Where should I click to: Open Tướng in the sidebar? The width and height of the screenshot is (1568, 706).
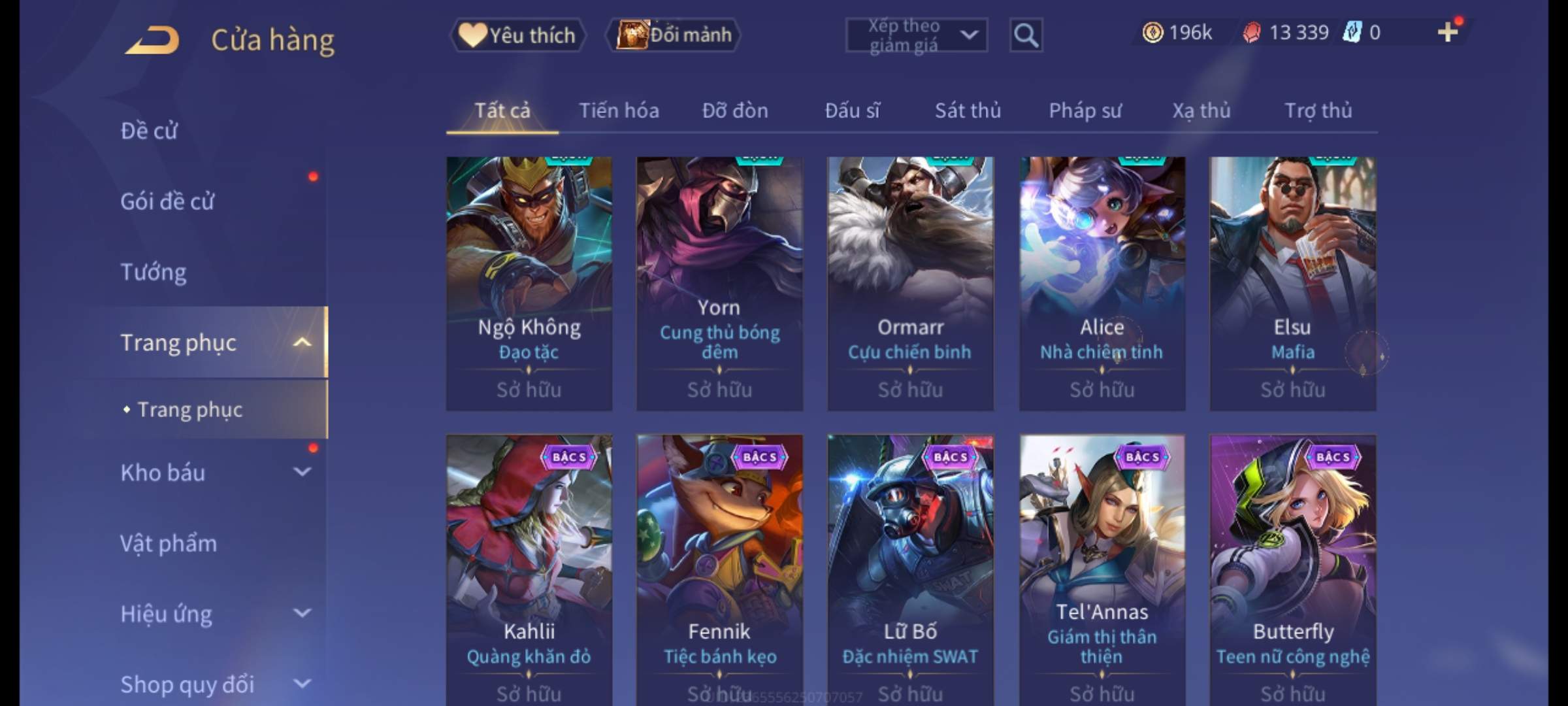pyautogui.click(x=154, y=272)
